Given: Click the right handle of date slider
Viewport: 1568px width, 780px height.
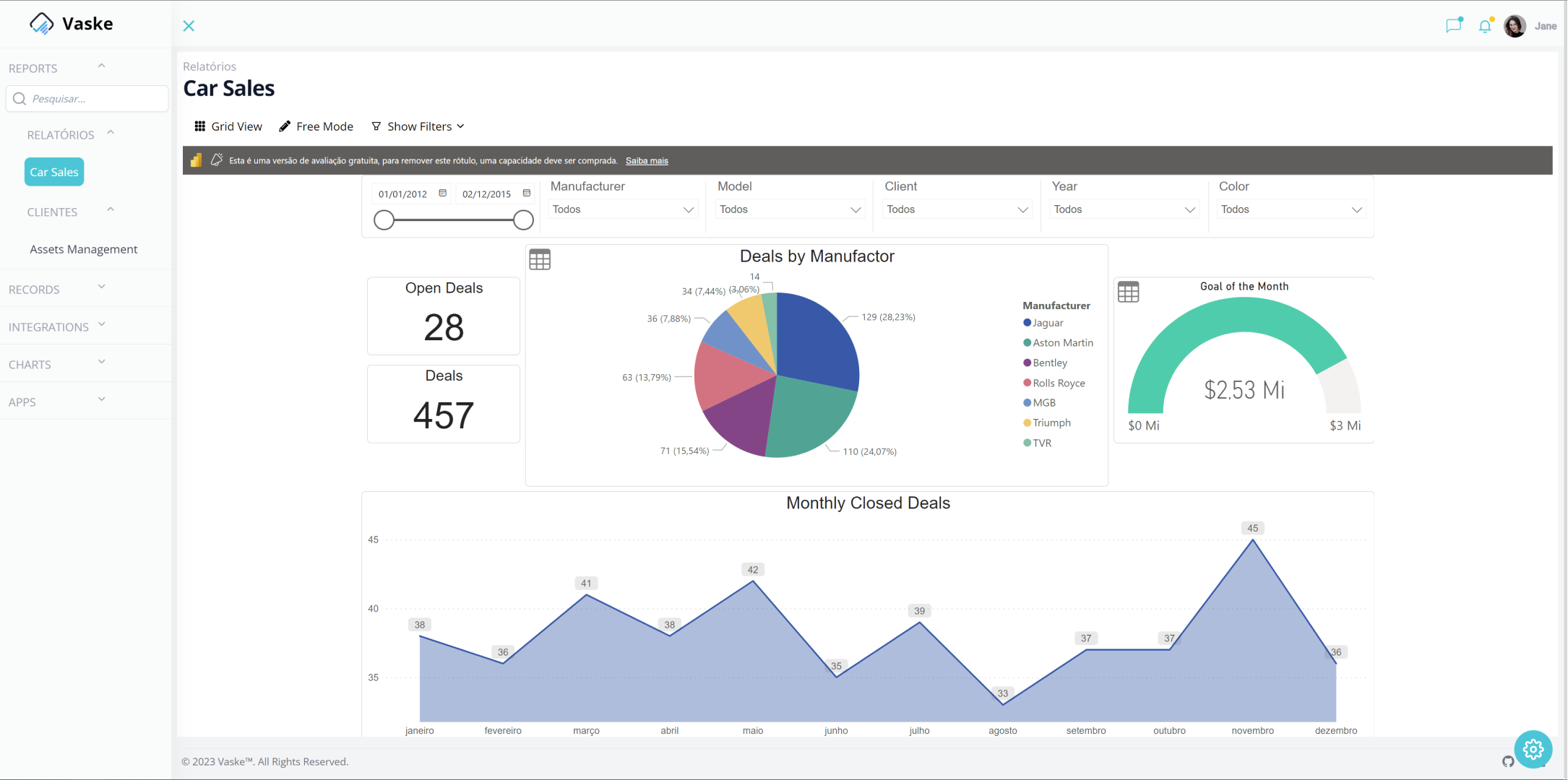Looking at the screenshot, I should tap(523, 220).
